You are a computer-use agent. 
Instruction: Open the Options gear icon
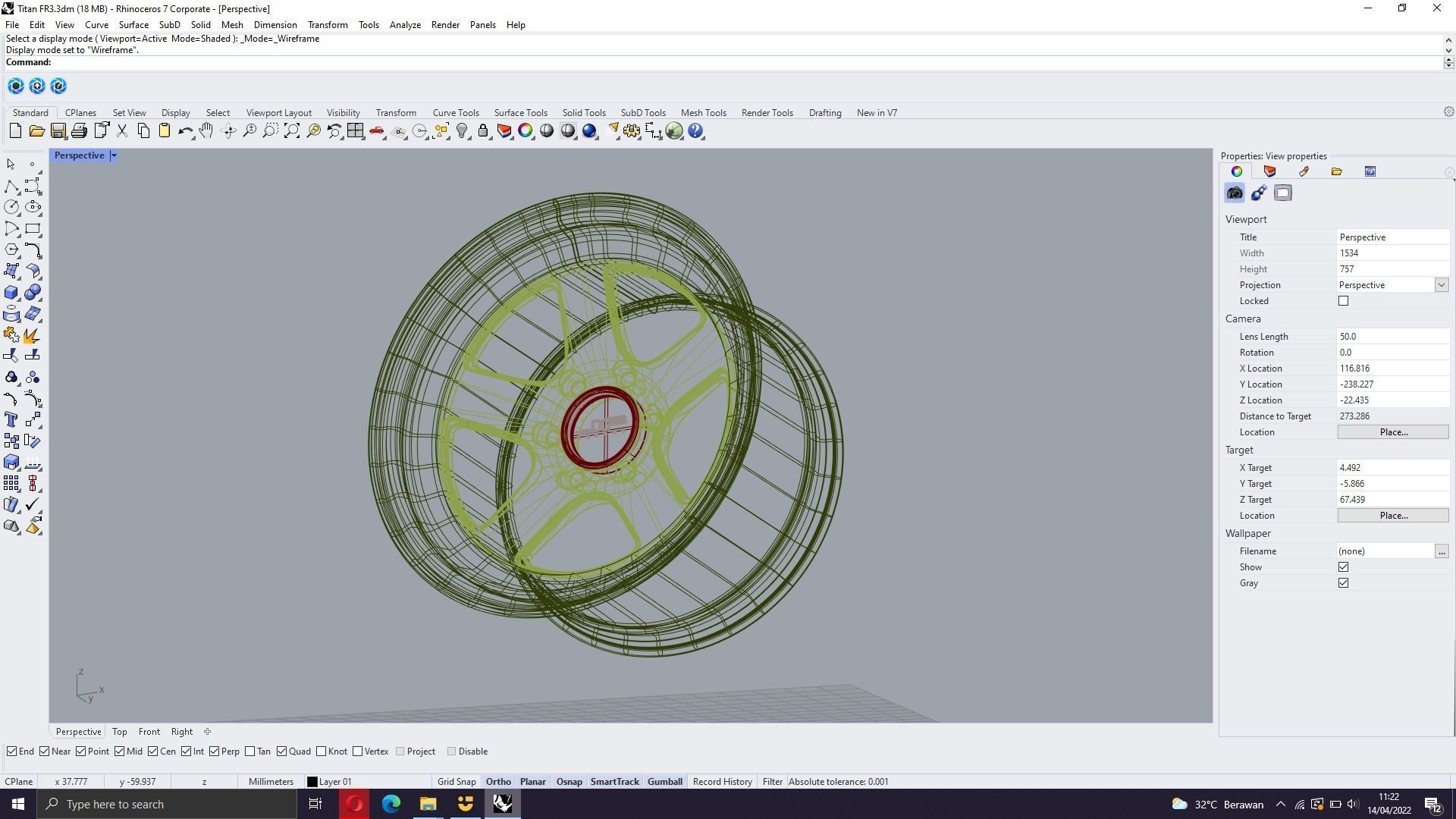[x=631, y=131]
